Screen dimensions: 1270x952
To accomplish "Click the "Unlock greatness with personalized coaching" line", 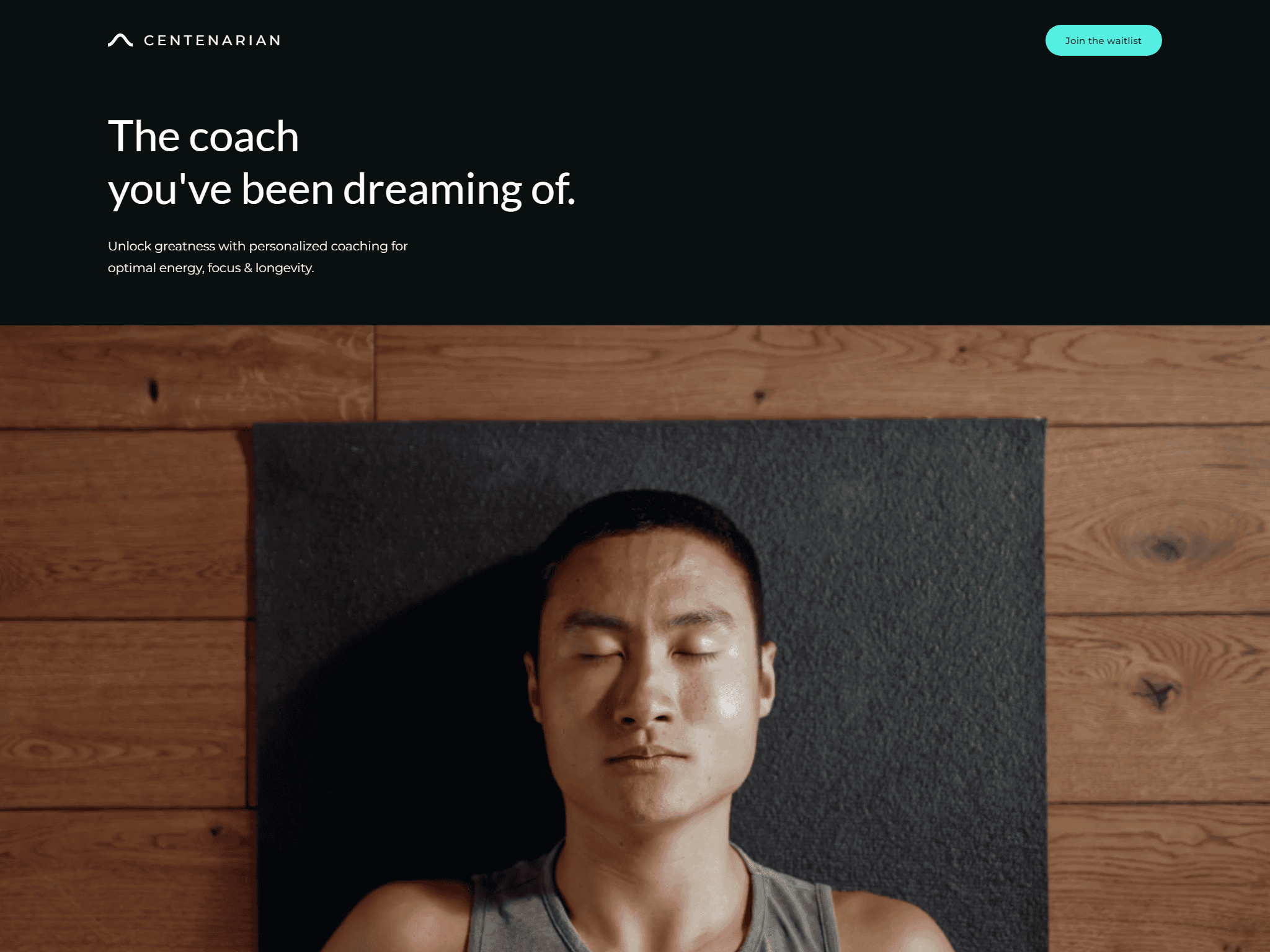I will coord(257,246).
